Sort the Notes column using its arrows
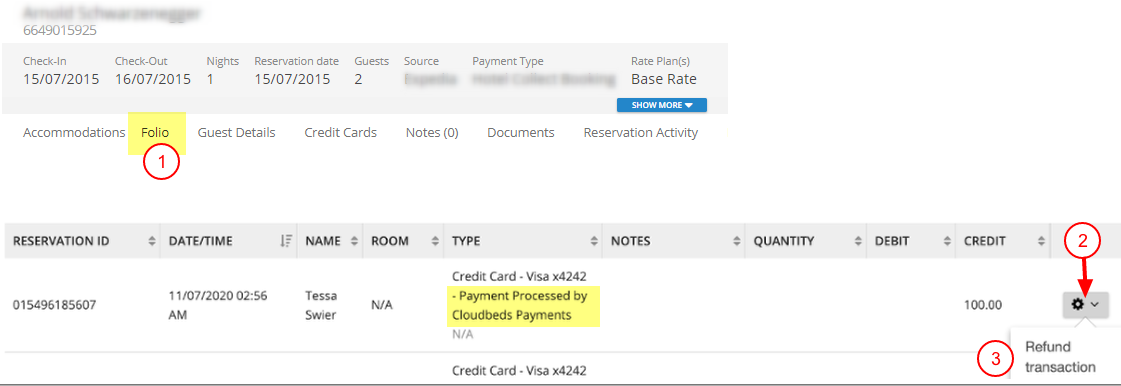The image size is (1121, 386). (x=734, y=242)
